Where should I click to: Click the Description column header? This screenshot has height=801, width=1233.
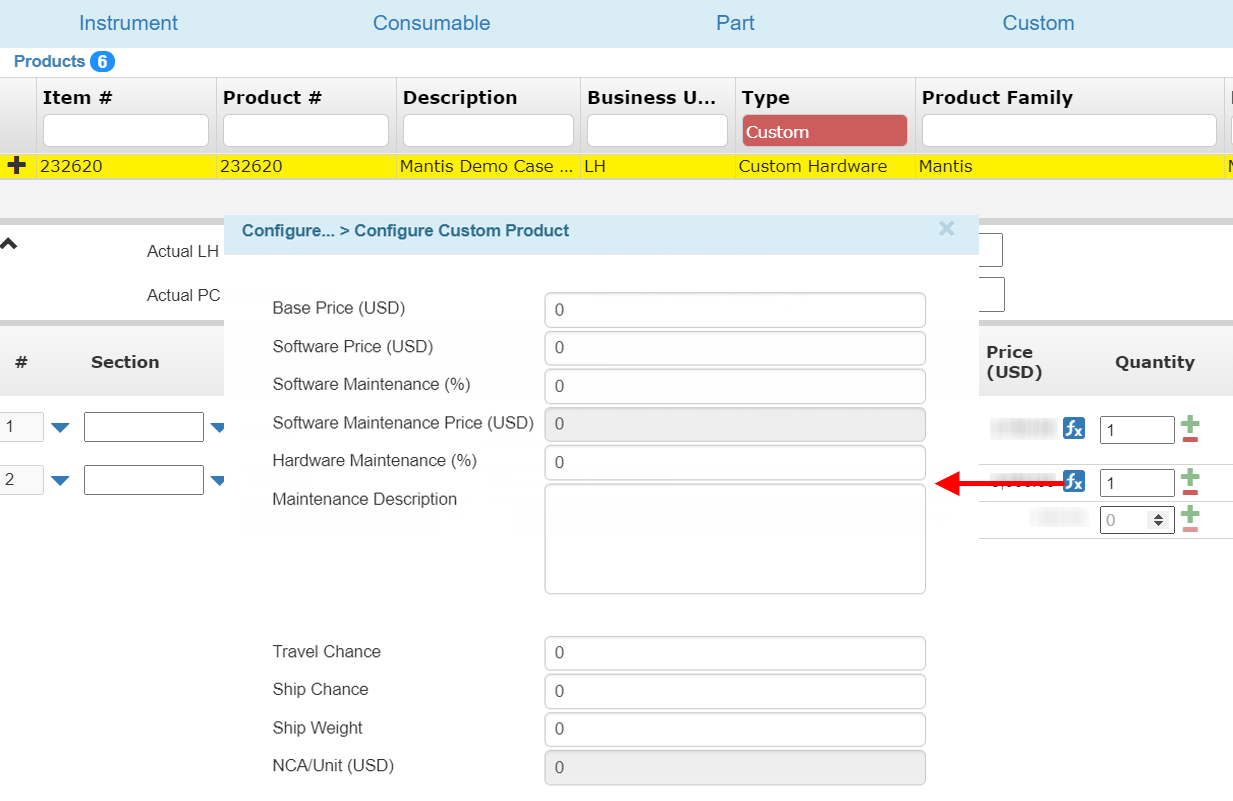click(460, 98)
